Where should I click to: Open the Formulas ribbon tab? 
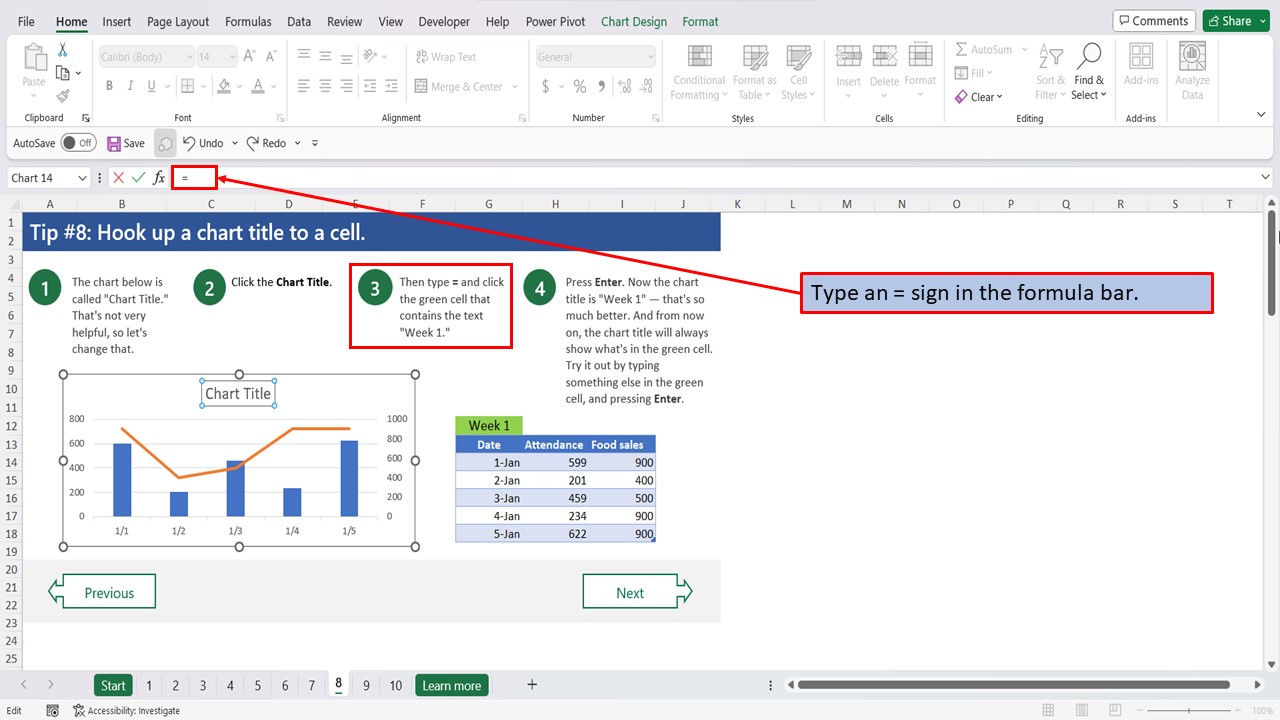[247, 21]
